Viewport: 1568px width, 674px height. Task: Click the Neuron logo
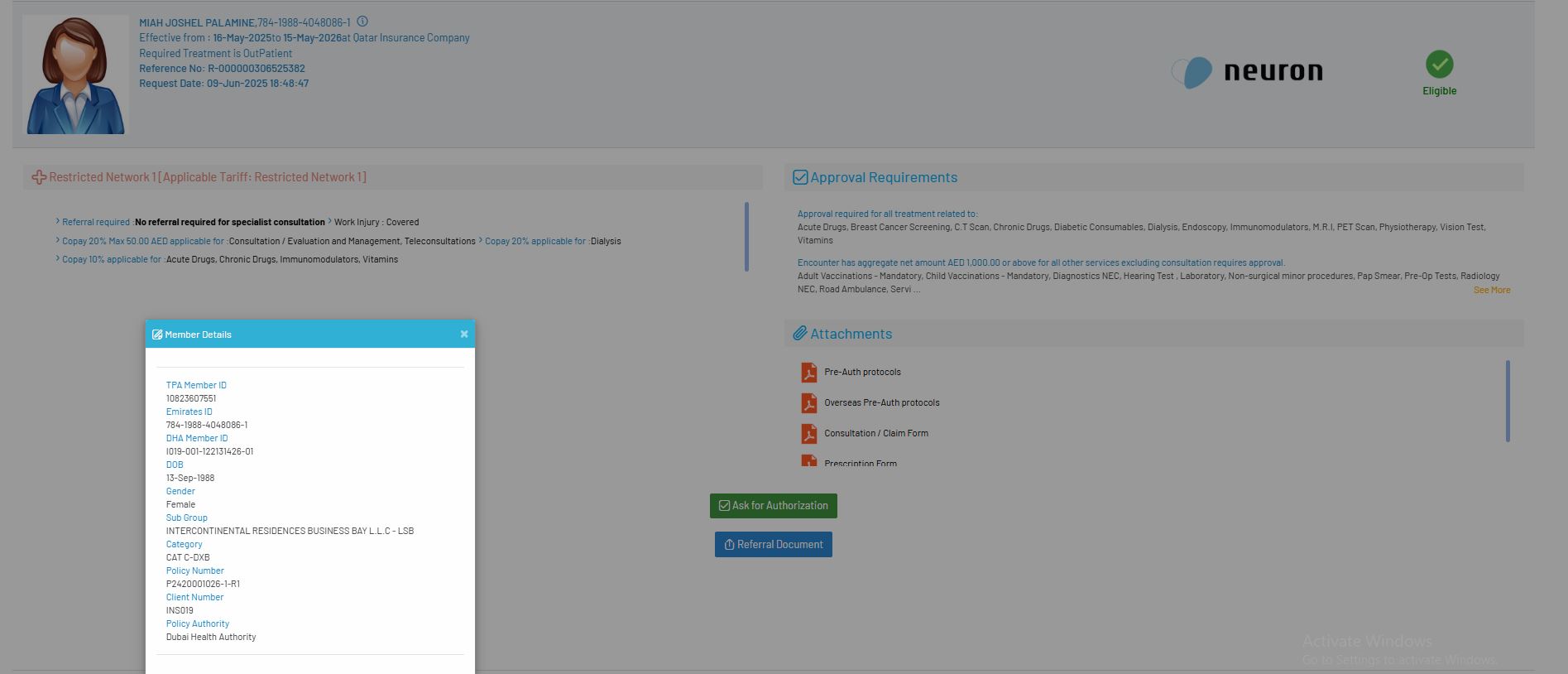[x=1248, y=72]
